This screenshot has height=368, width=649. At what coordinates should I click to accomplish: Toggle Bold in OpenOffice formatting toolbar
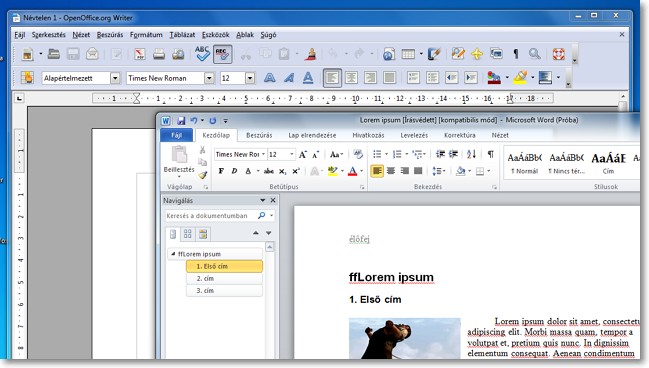click(269, 78)
